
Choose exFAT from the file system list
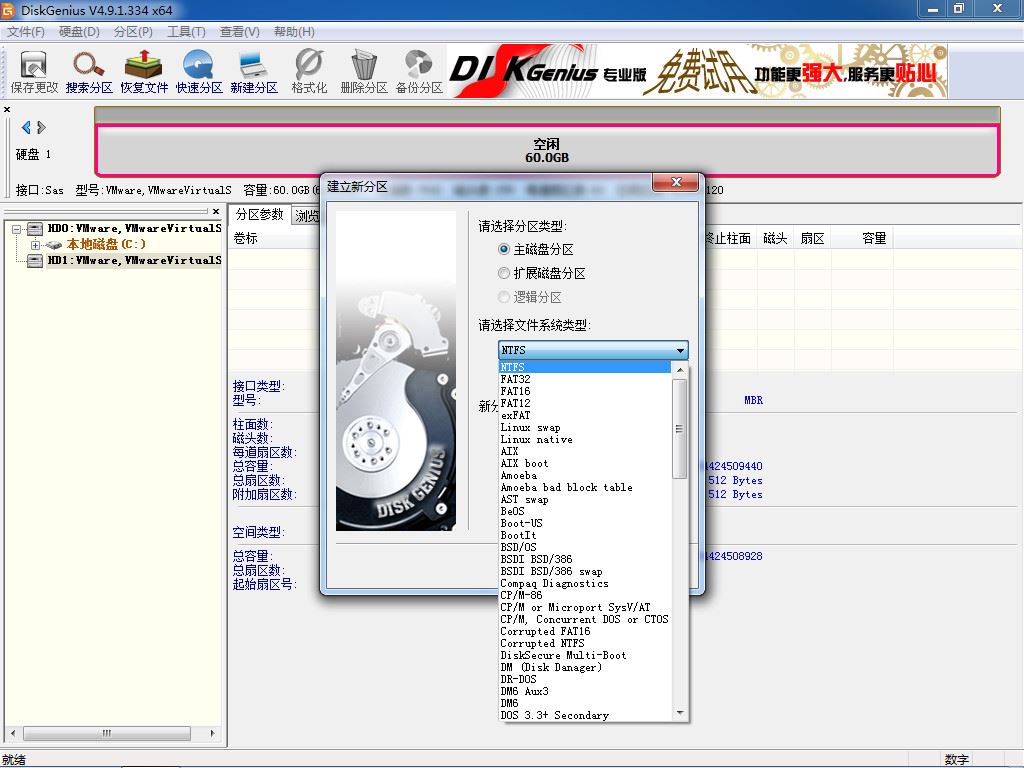[x=585, y=415]
